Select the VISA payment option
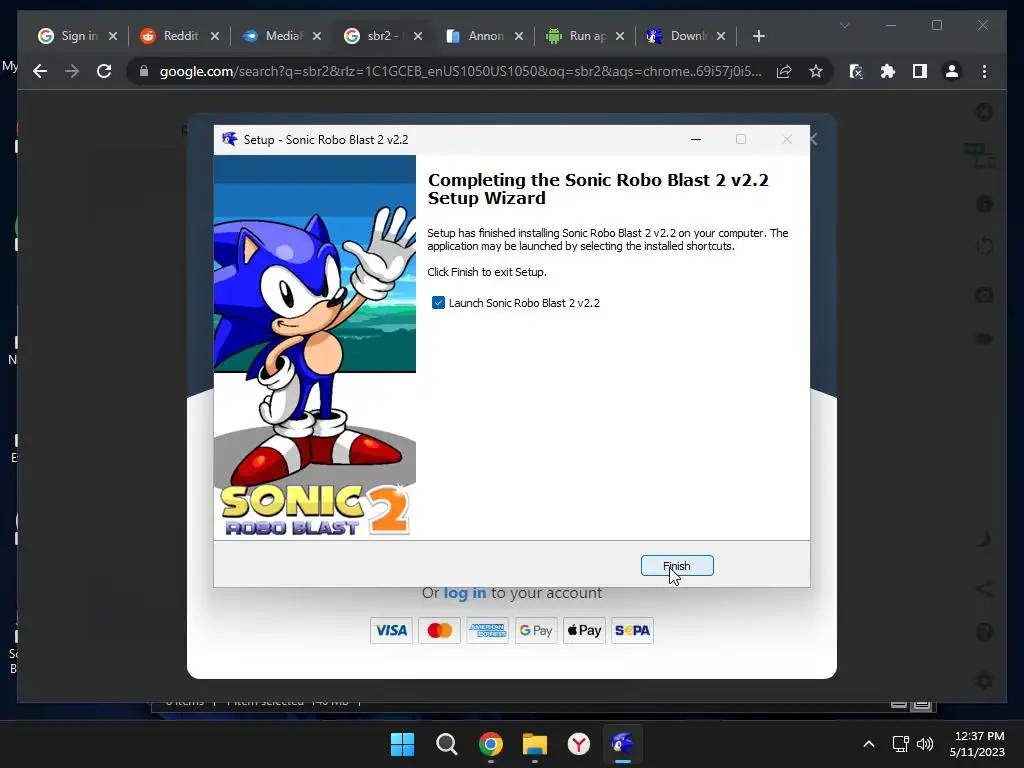This screenshot has width=1024, height=768. [391, 630]
